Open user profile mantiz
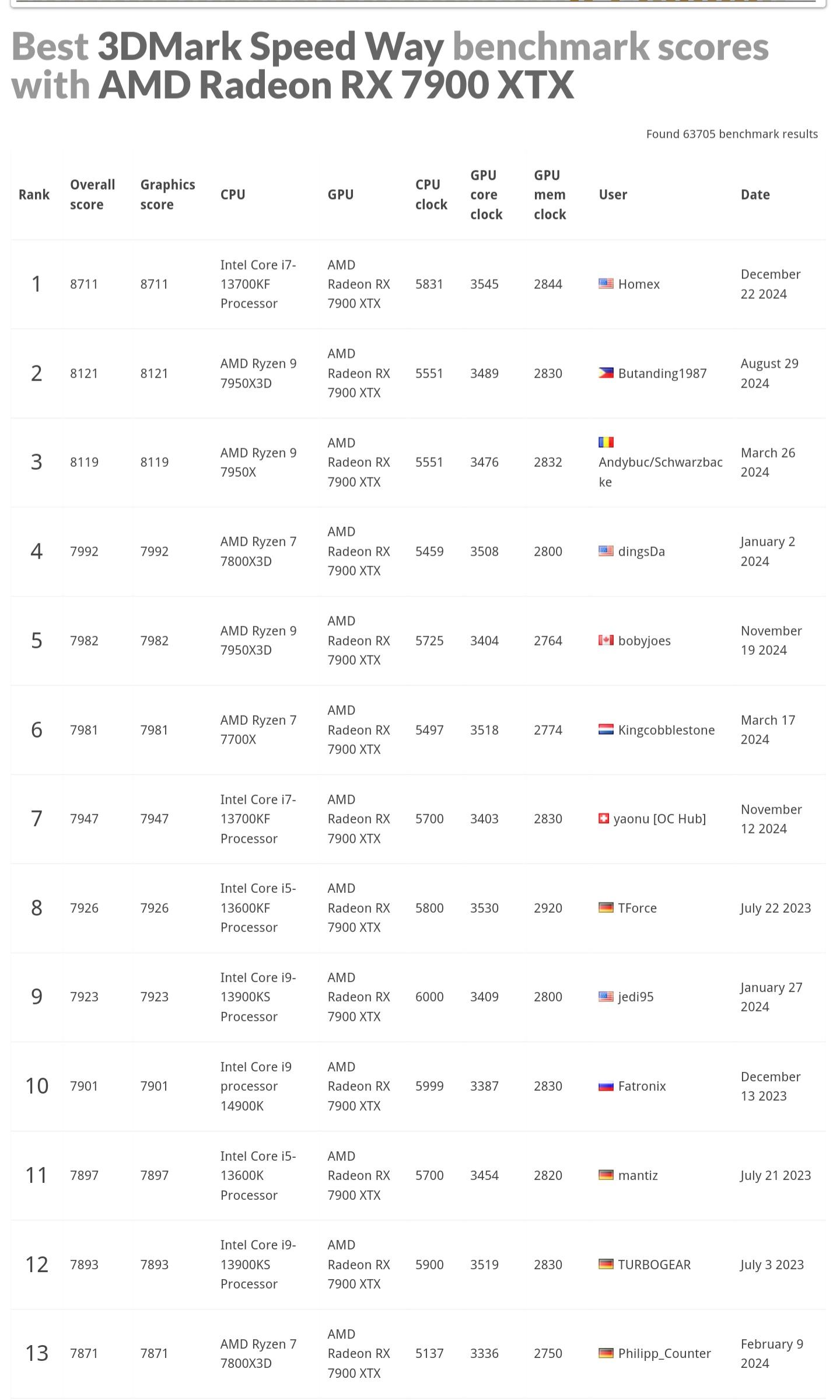This screenshot has height=1400, width=840. [x=638, y=1175]
